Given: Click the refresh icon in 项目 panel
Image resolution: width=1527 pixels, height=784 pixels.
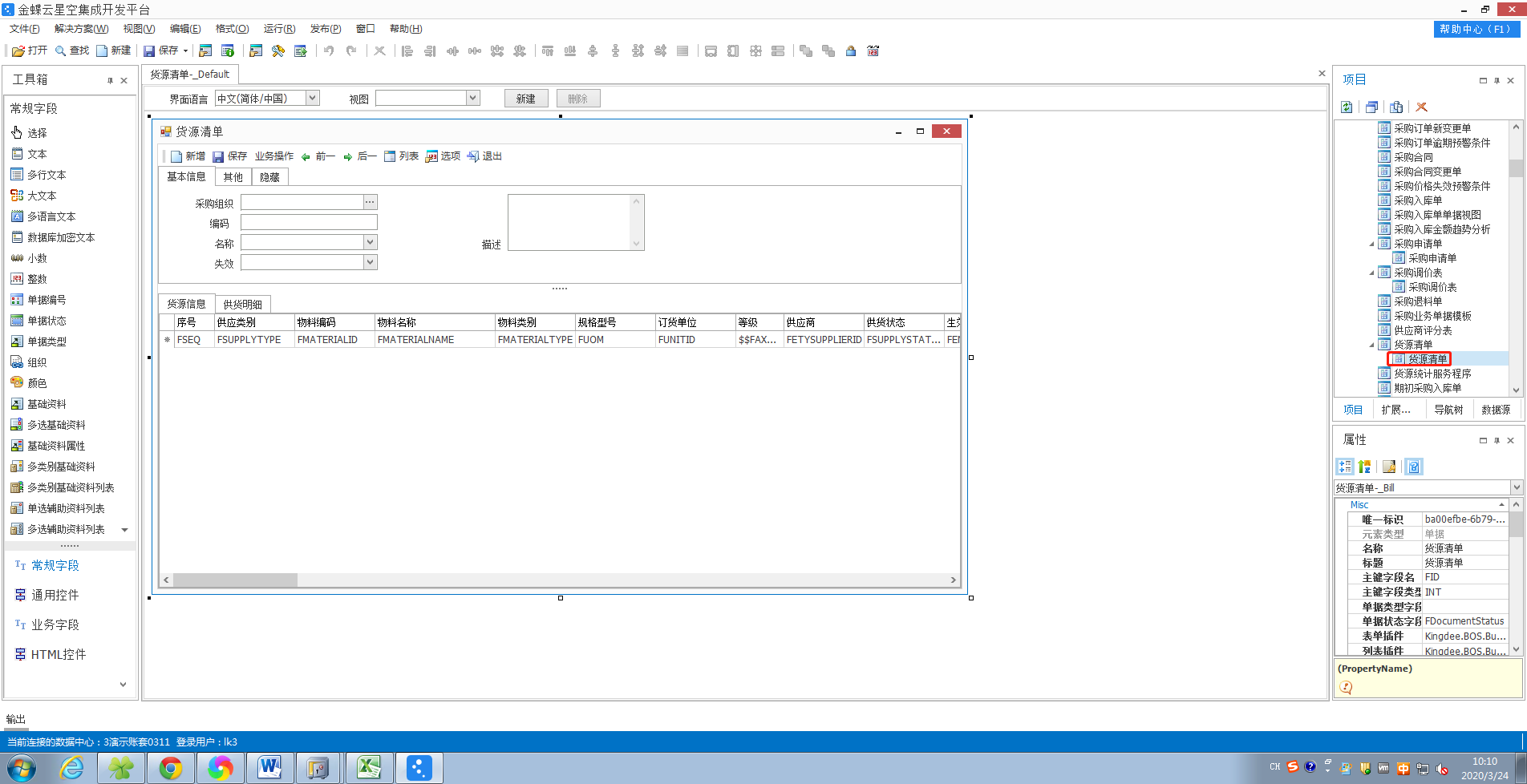Looking at the screenshot, I should (1347, 107).
